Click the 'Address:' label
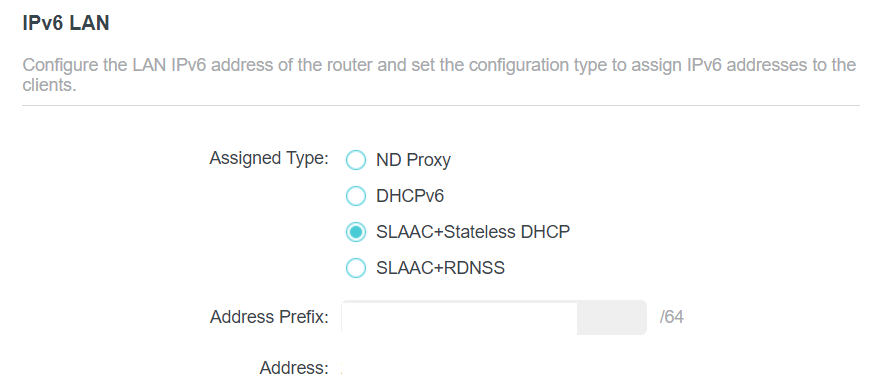 click(294, 368)
